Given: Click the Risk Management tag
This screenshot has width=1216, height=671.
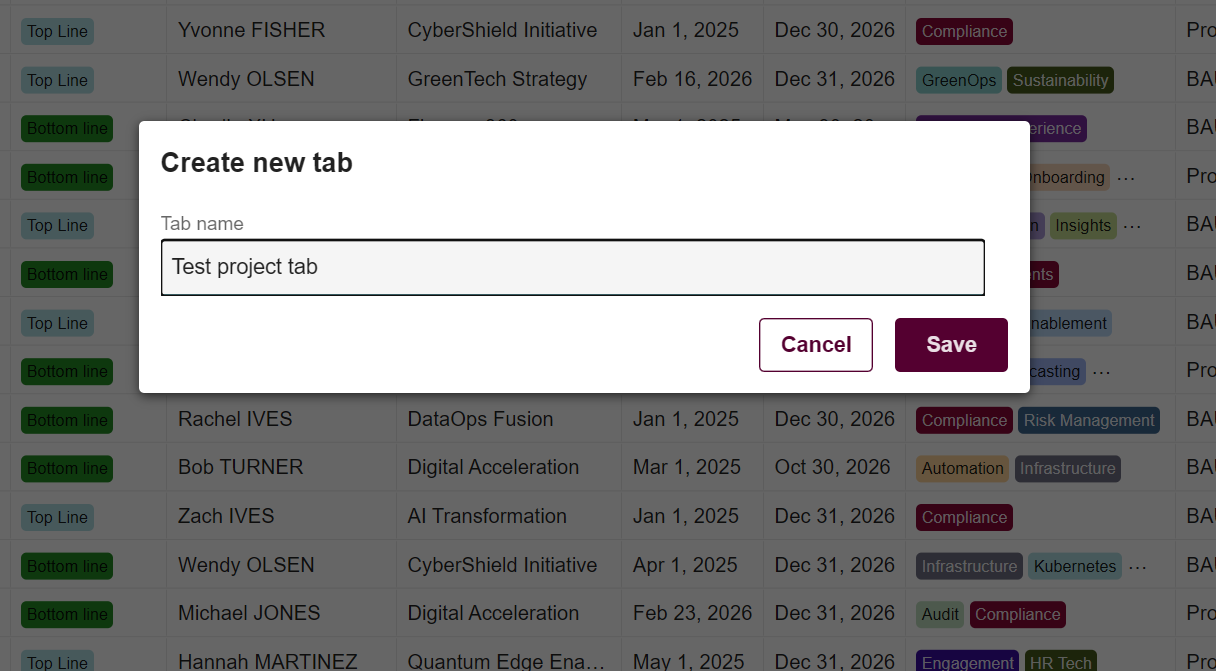Looking at the screenshot, I should pyautogui.click(x=1088, y=421).
